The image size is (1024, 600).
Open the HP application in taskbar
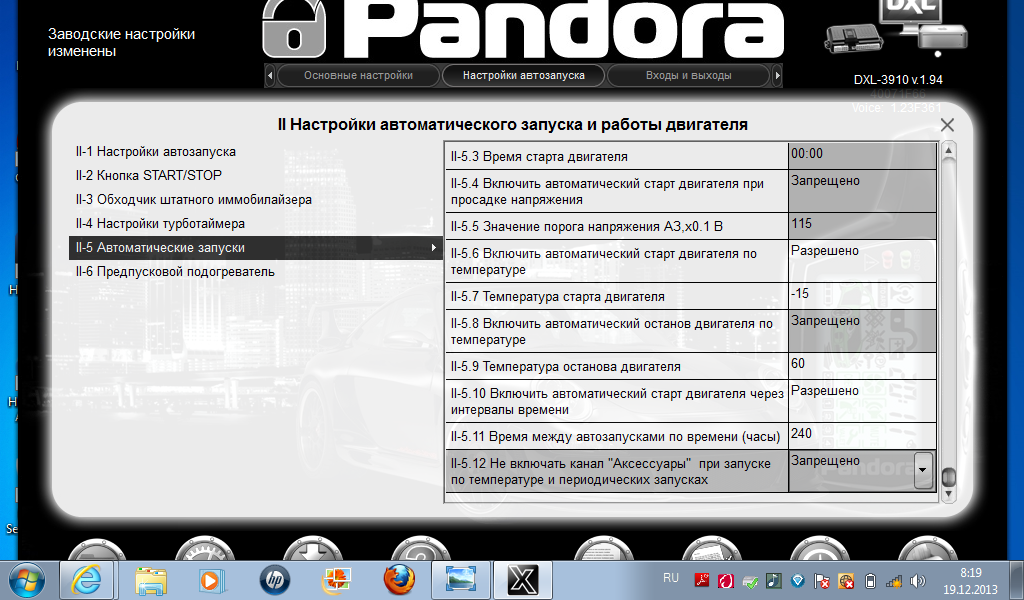[273, 579]
